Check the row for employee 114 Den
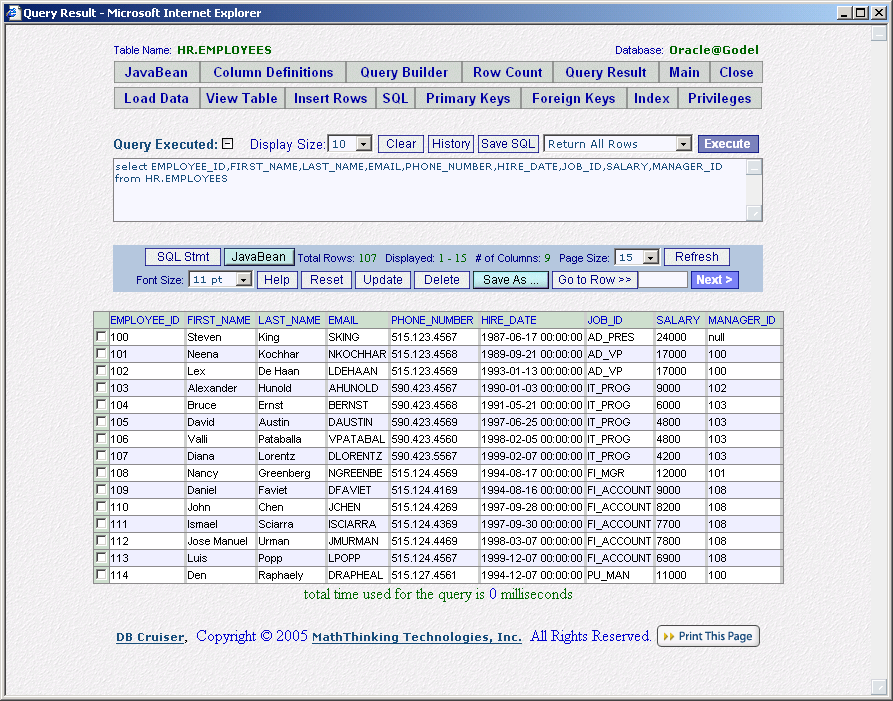Image resolution: width=893 pixels, height=701 pixels. pos(101,575)
